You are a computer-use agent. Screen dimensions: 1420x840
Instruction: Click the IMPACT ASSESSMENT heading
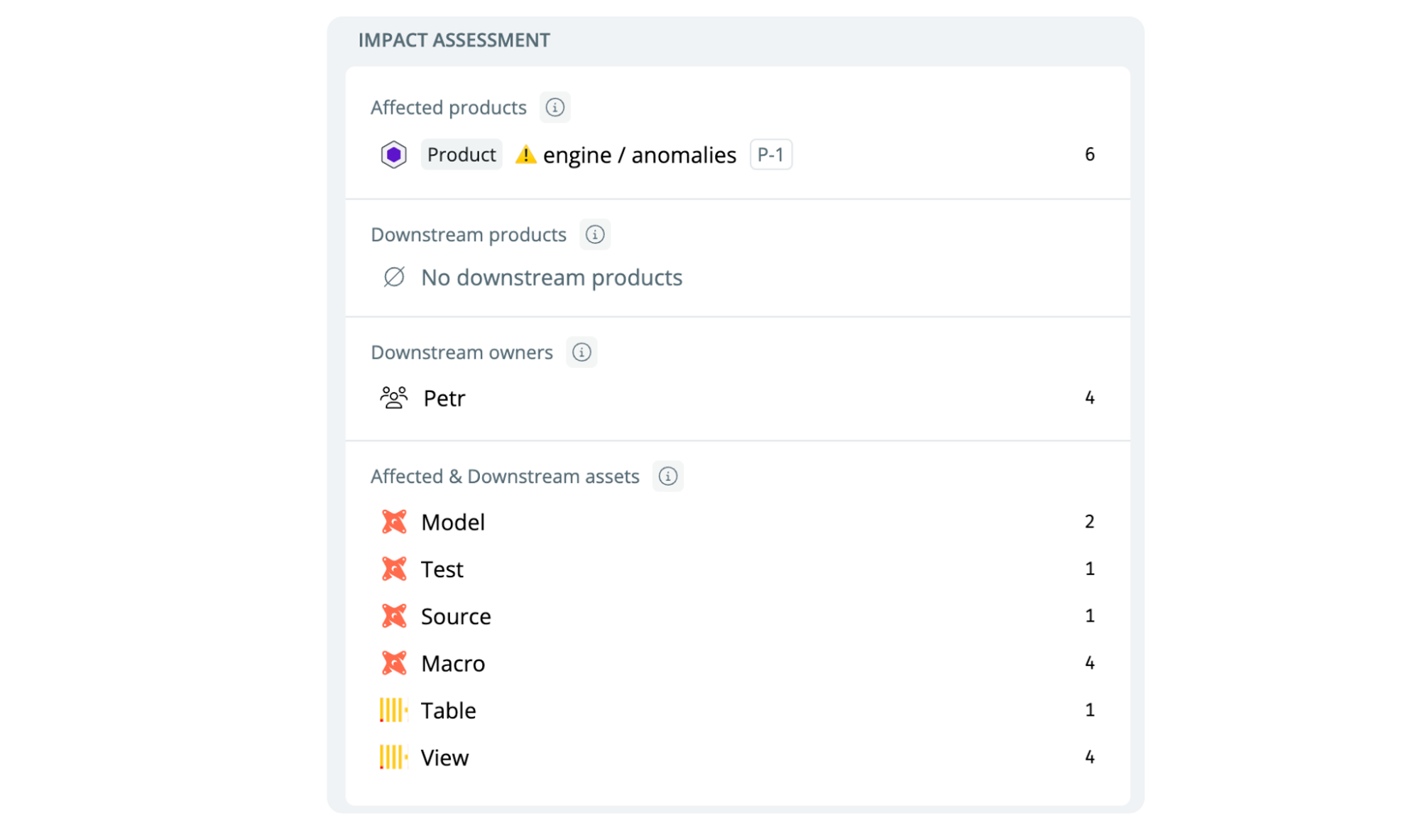454,40
